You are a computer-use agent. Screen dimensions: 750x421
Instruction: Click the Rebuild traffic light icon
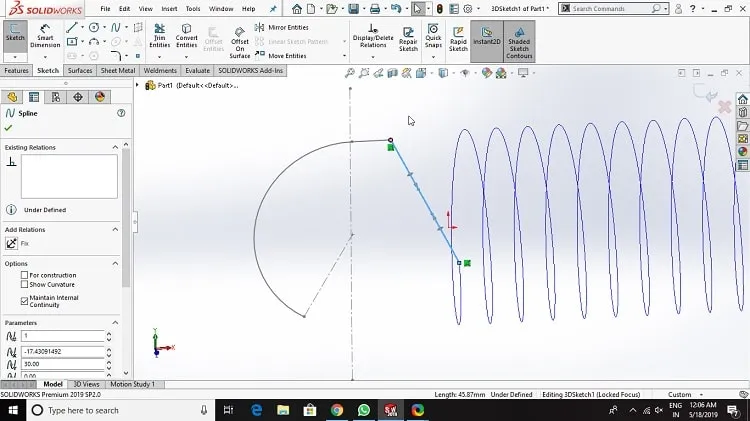point(440,9)
